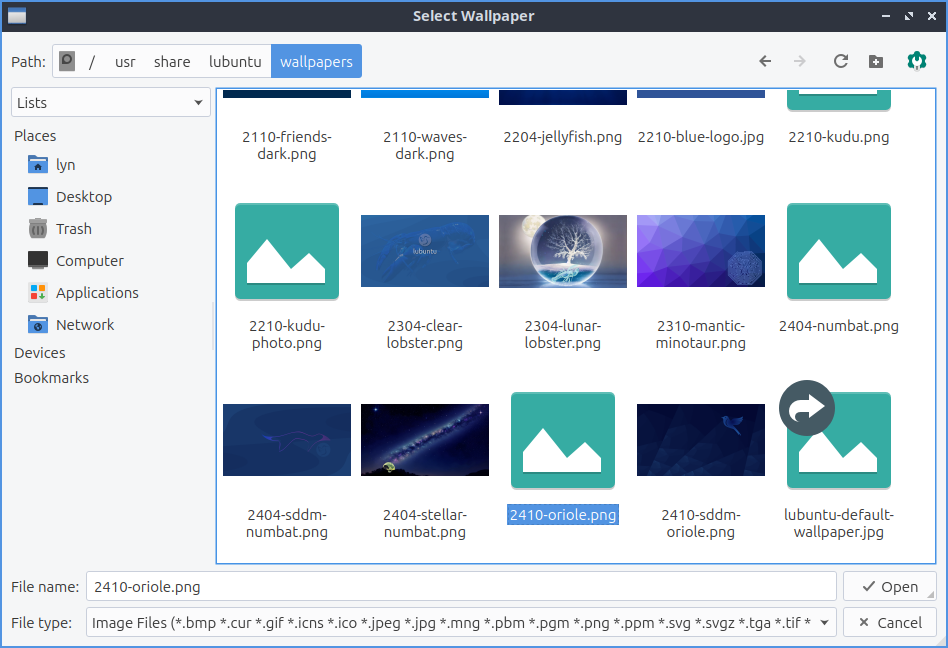Screen dimensions: 948x648
Task: Click the File name input field
Action: (460, 587)
